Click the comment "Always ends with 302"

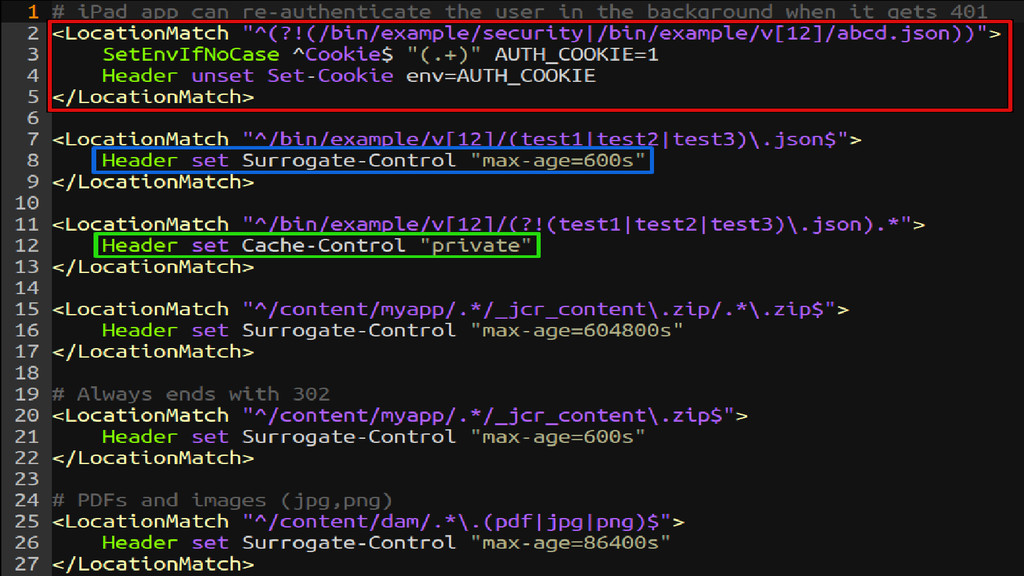pos(191,394)
